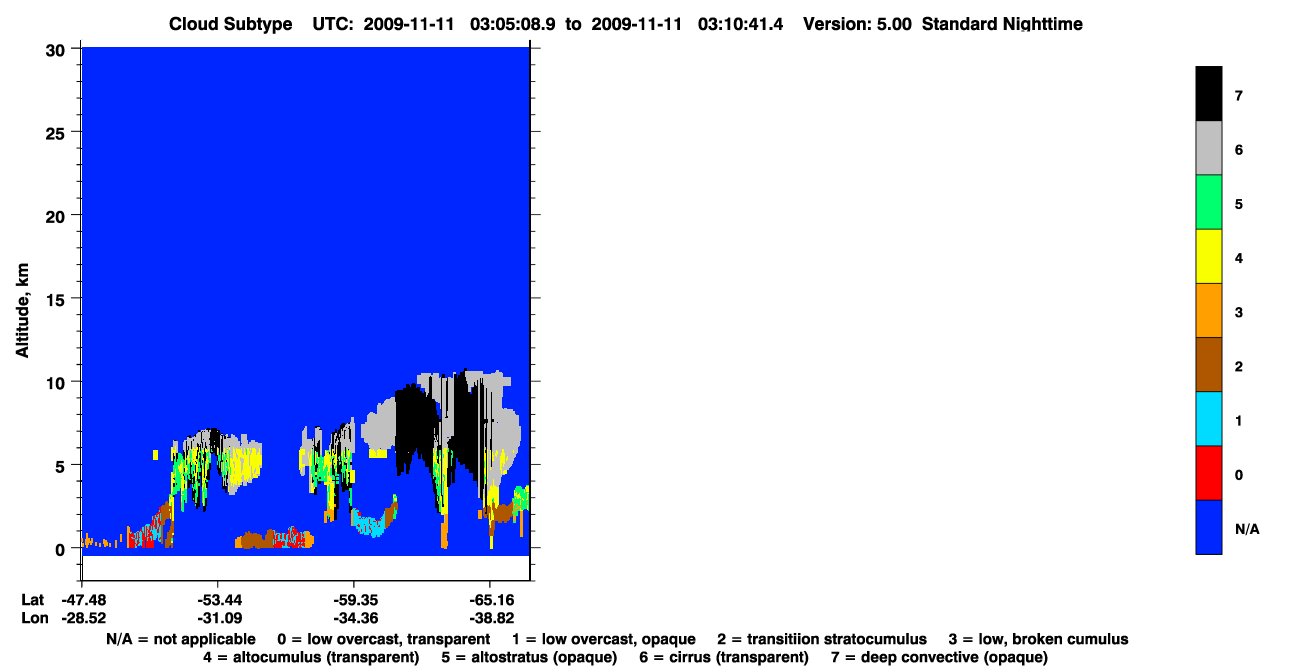This screenshot has height=667, width=1300.
Task: Click longitude value -34.36
Action: coord(354,618)
